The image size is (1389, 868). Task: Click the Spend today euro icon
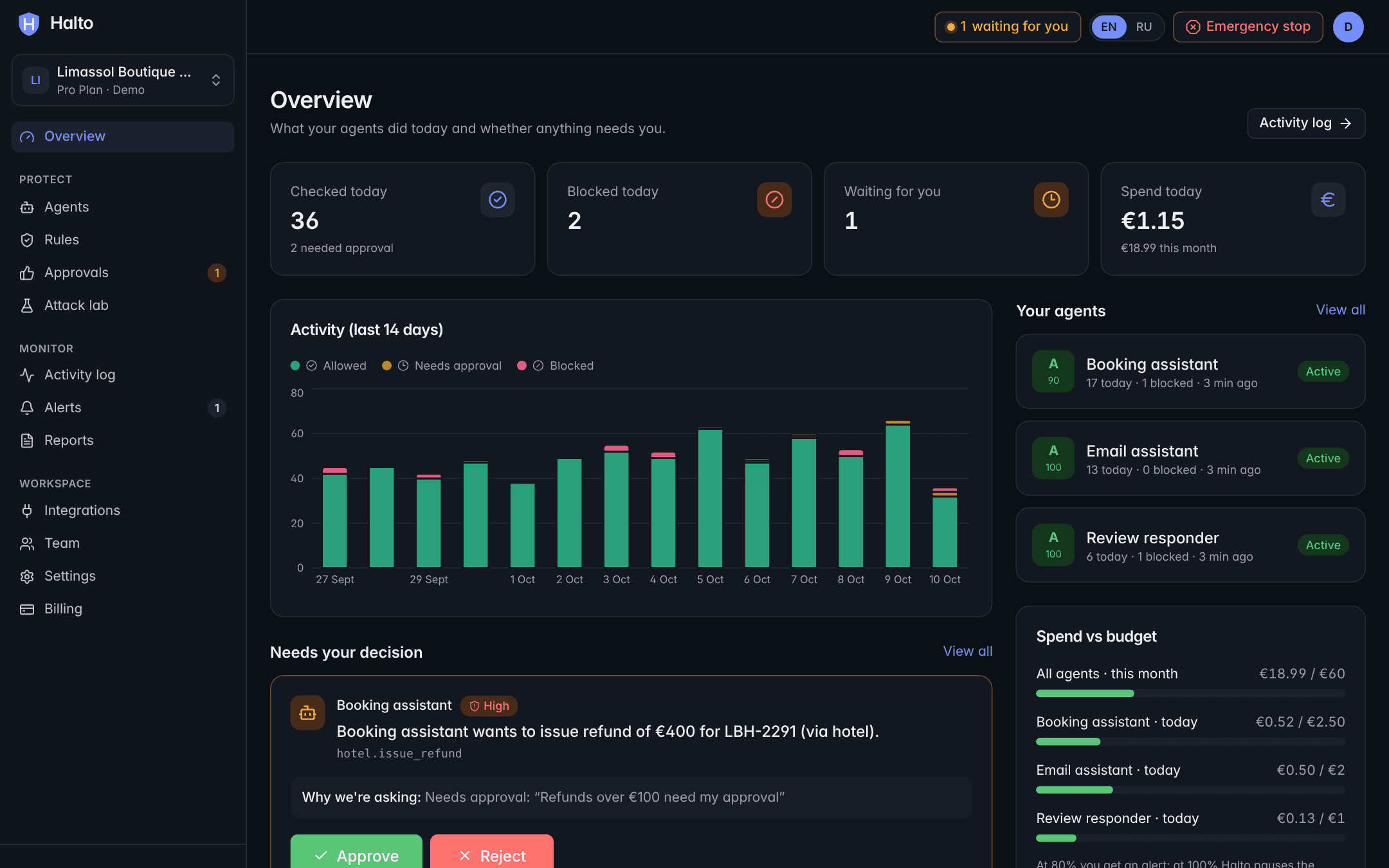1328,200
